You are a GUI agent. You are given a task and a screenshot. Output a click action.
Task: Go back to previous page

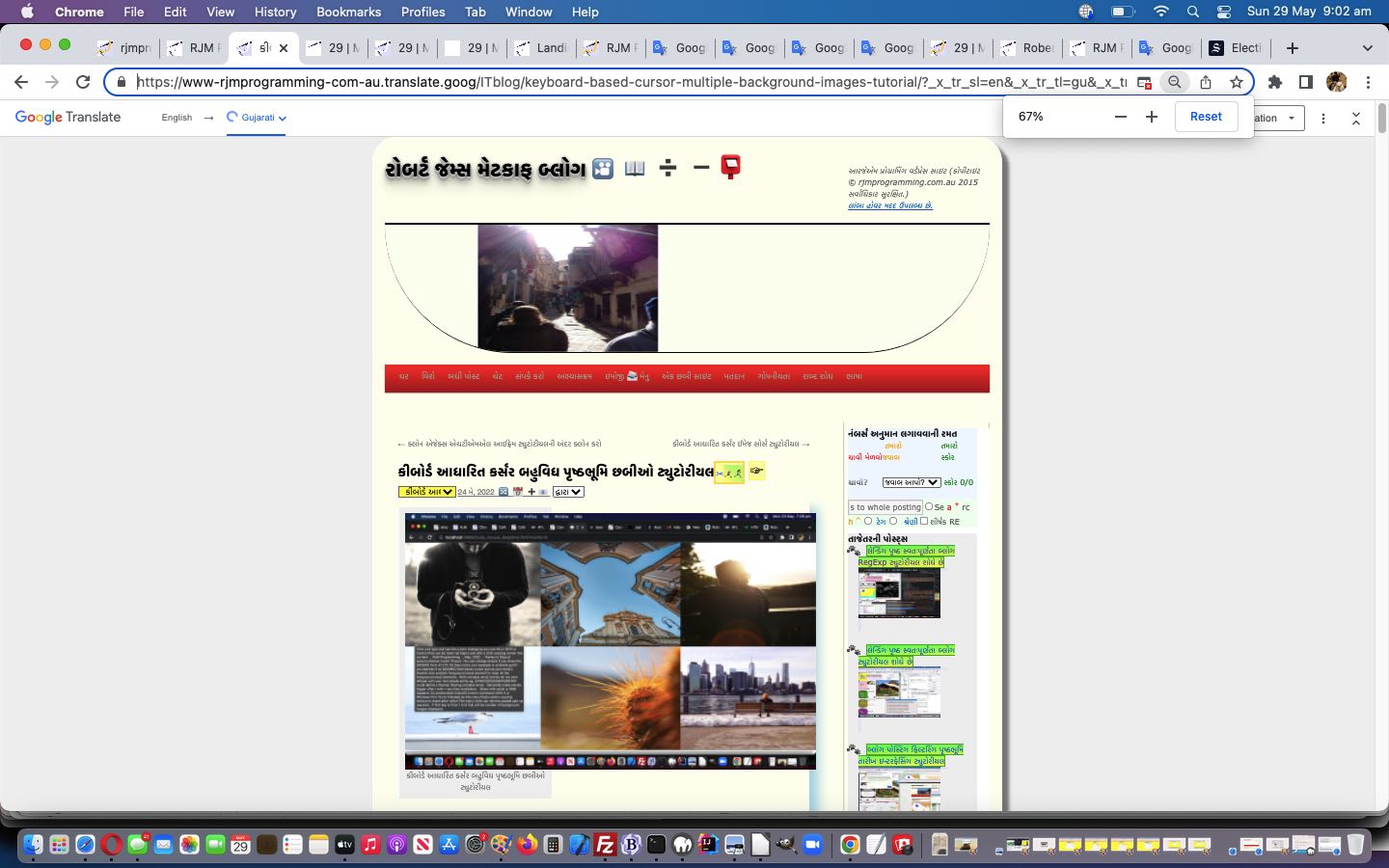(x=21, y=82)
